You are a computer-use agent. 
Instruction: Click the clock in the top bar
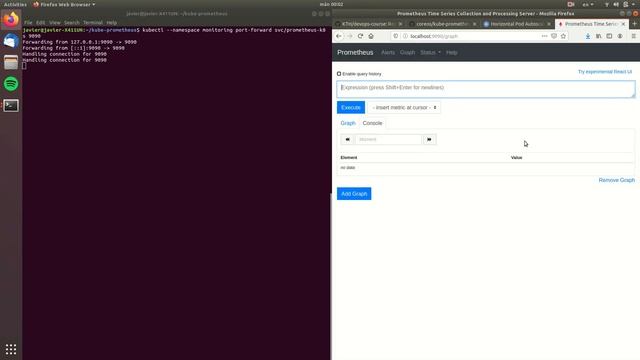331,4
